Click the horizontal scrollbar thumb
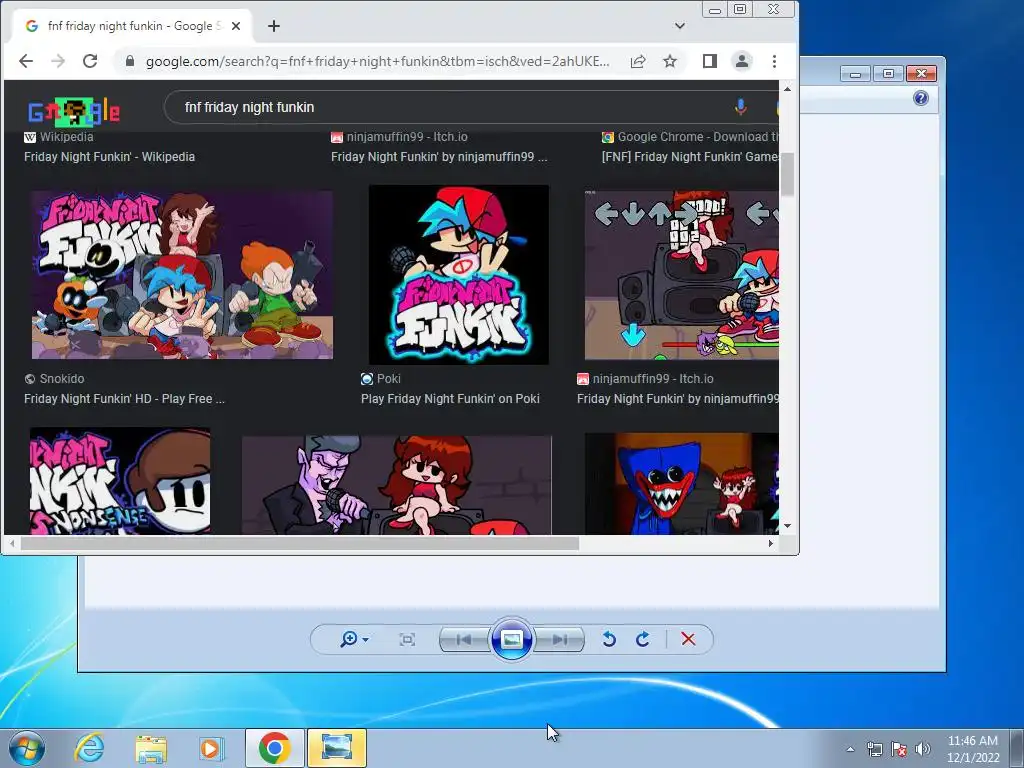 click(300, 543)
